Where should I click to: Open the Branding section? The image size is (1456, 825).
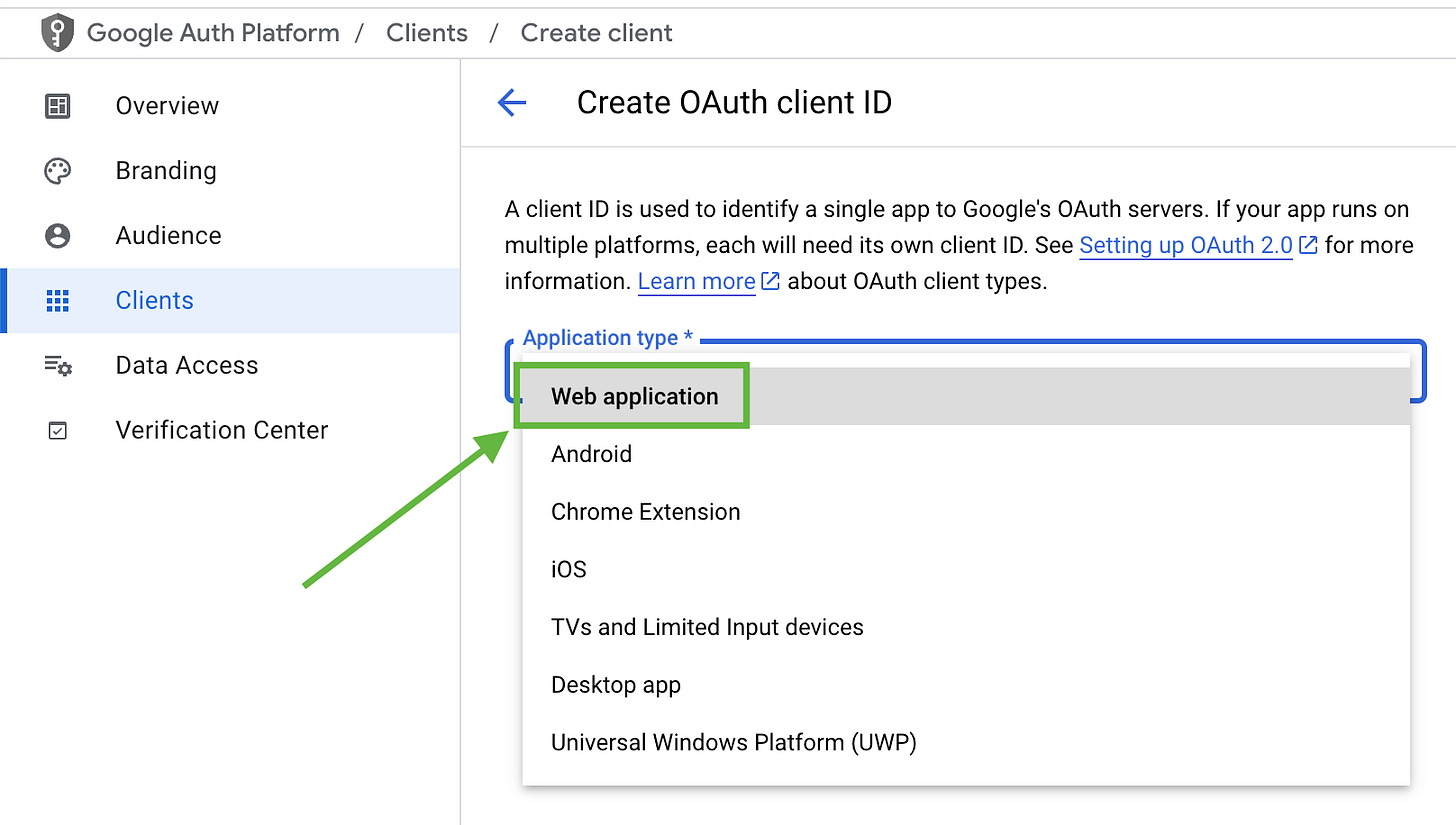pyautogui.click(x=230, y=171)
